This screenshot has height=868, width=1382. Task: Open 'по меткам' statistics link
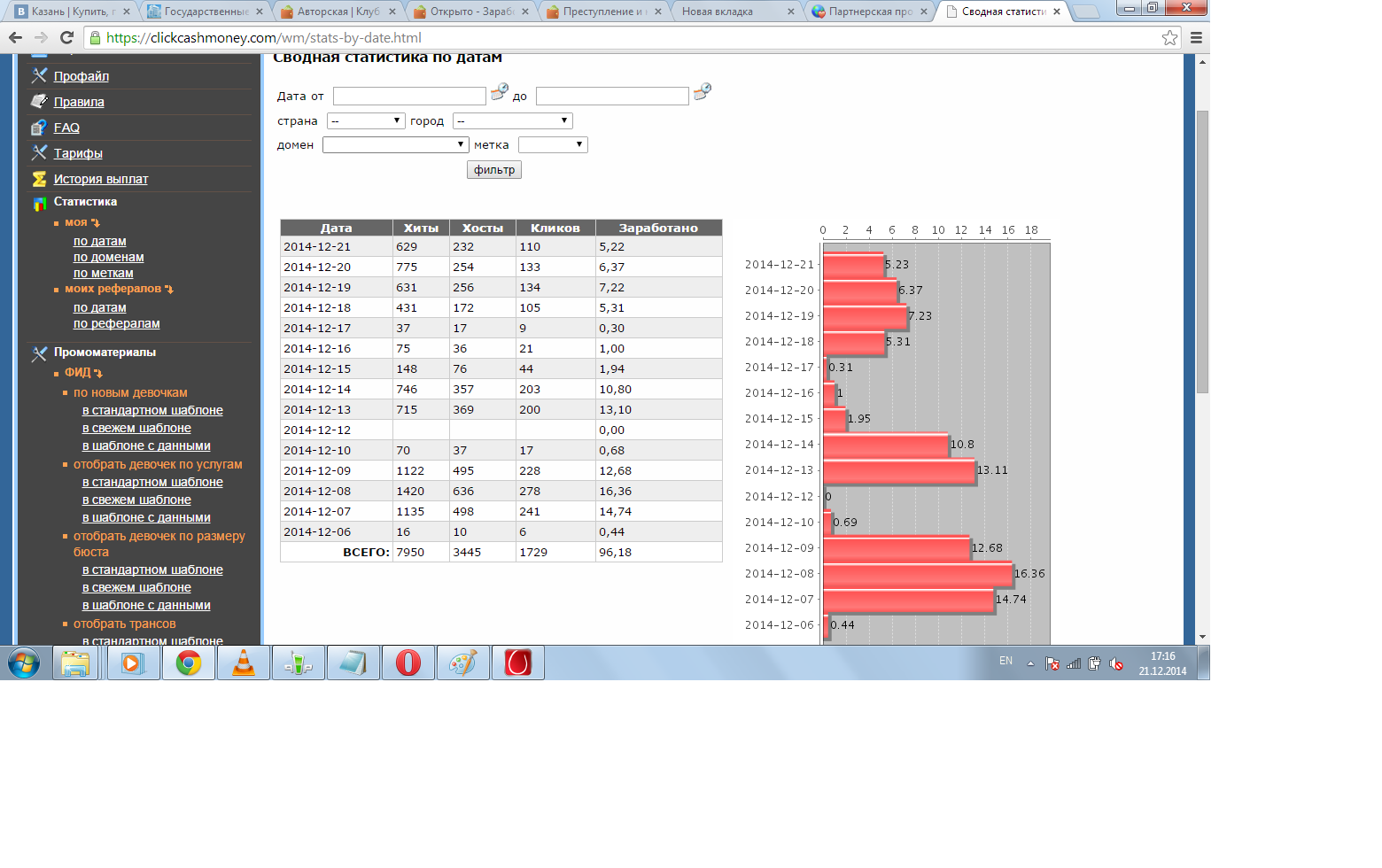[104, 273]
